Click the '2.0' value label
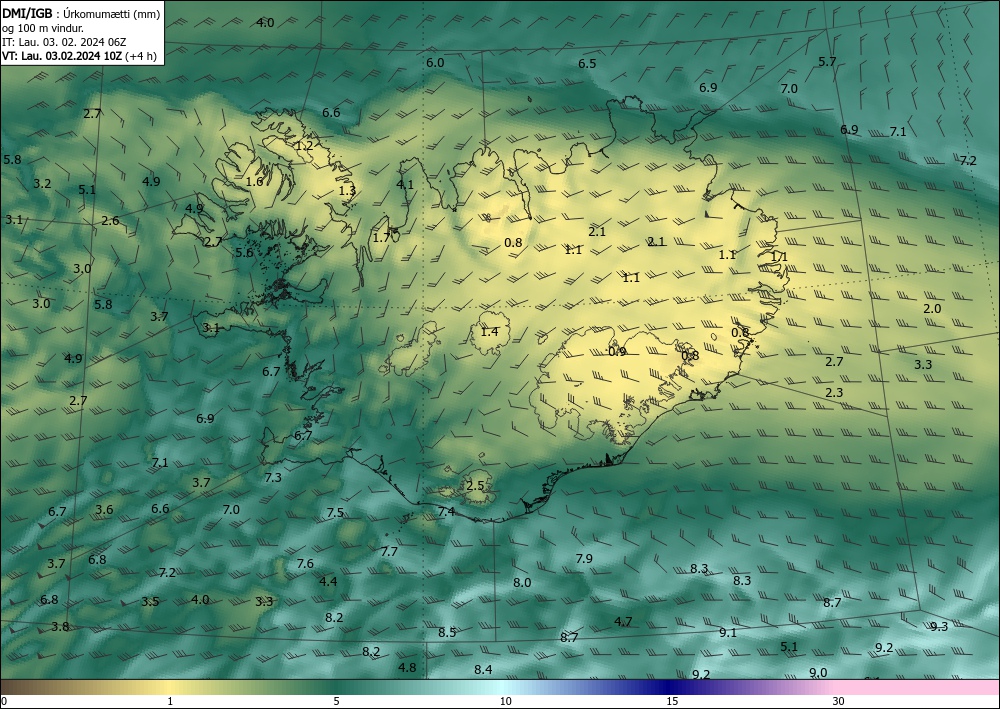The image size is (1000, 709). tap(932, 309)
